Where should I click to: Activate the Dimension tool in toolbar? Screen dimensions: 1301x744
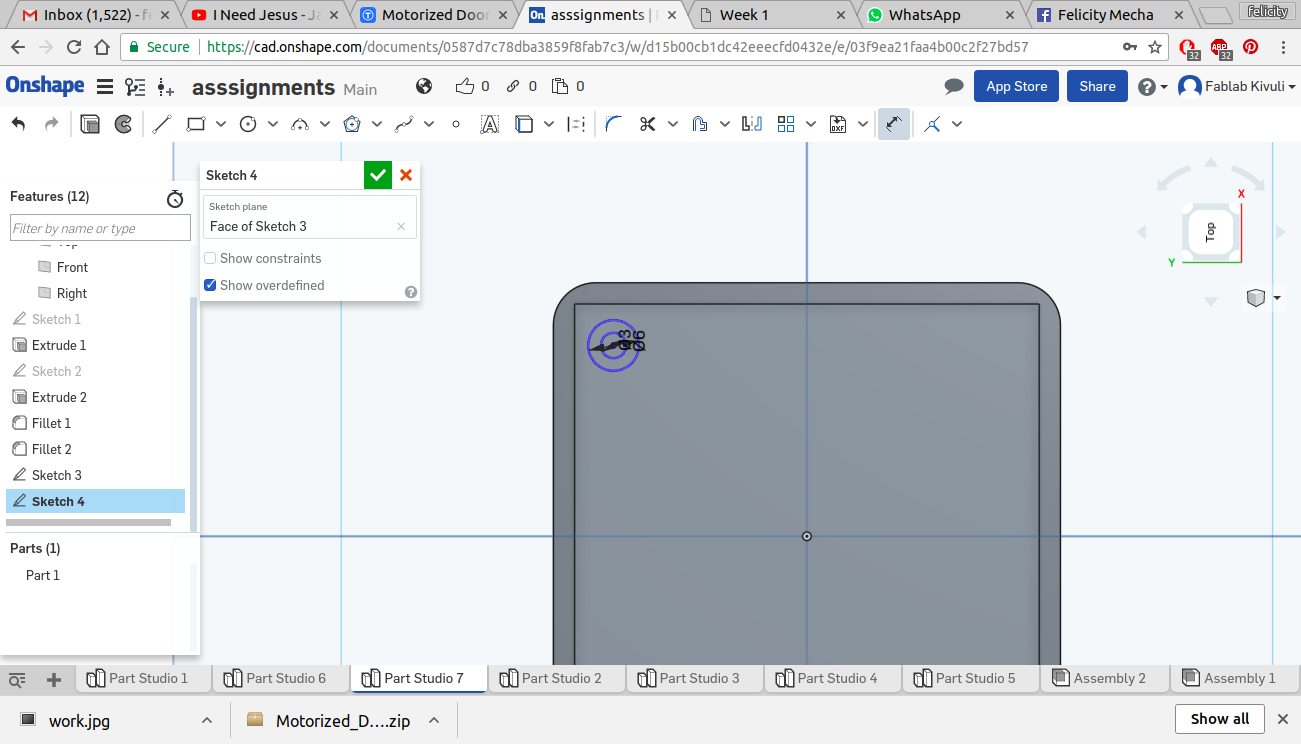pyautogui.click(x=894, y=124)
